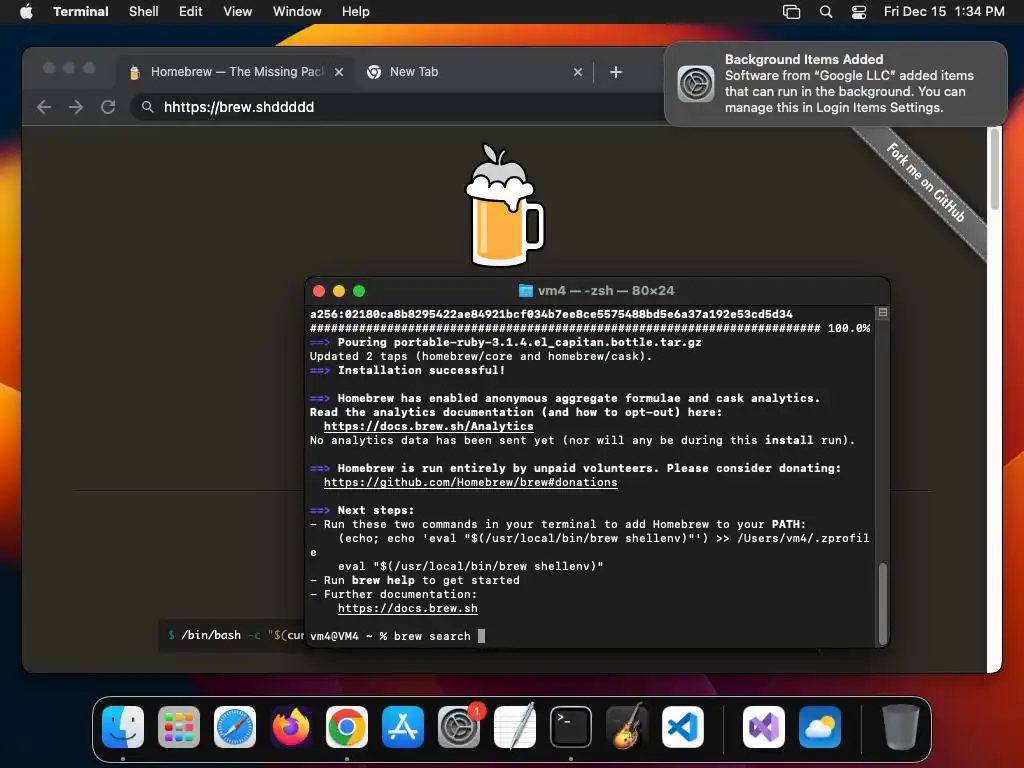Open Launchpad in the Dock
Image resolution: width=1024 pixels, height=768 pixels.
point(179,727)
